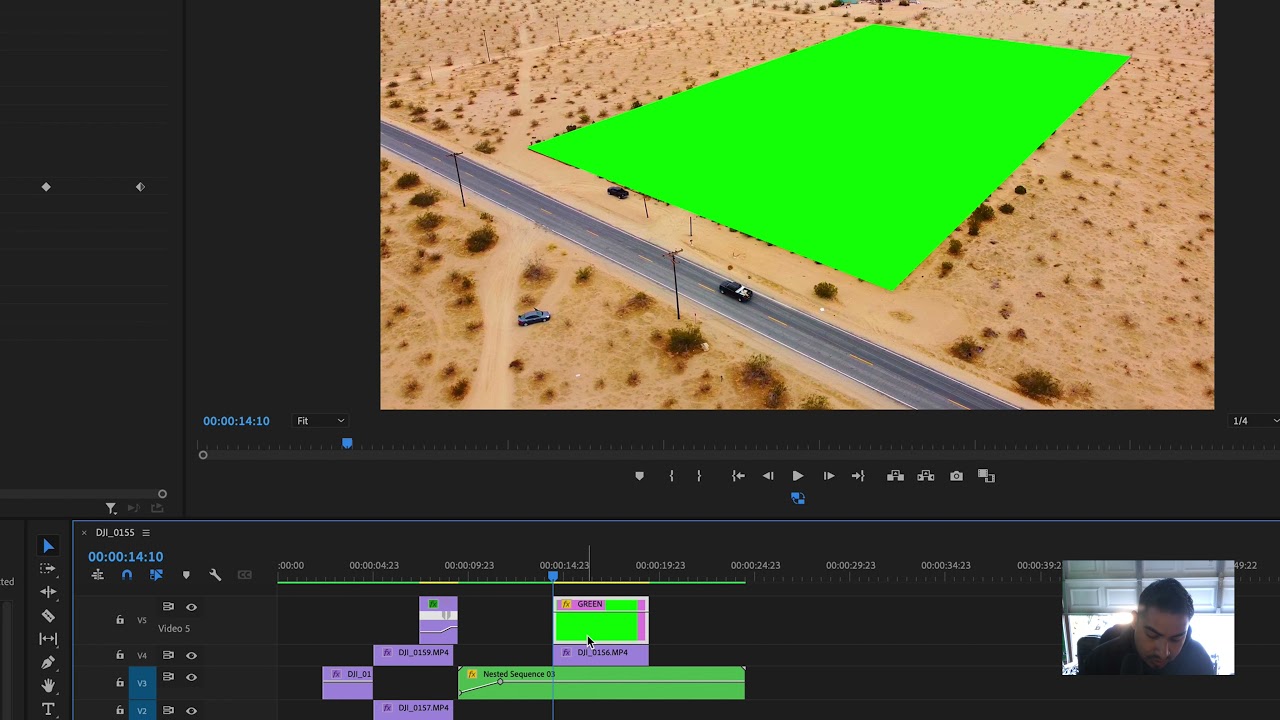Viewport: 1280px width, 720px height.
Task: Select the Pen tool
Action: pyautogui.click(x=48, y=662)
